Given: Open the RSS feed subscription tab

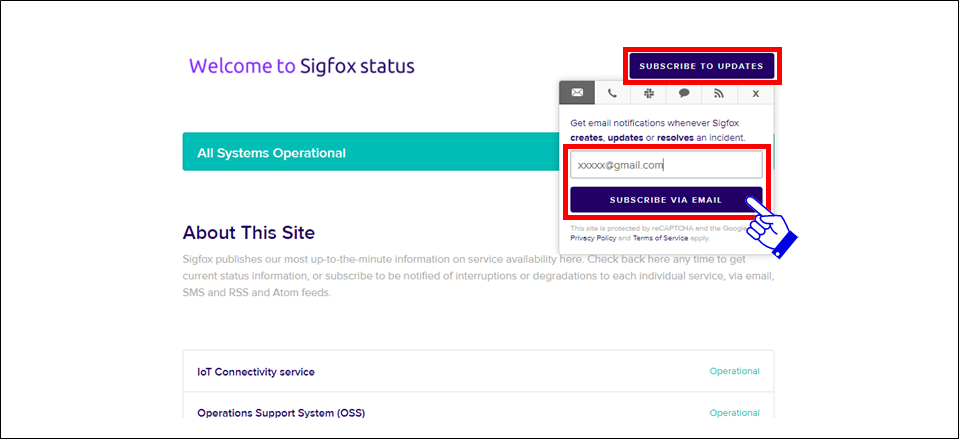Looking at the screenshot, I should click(720, 94).
